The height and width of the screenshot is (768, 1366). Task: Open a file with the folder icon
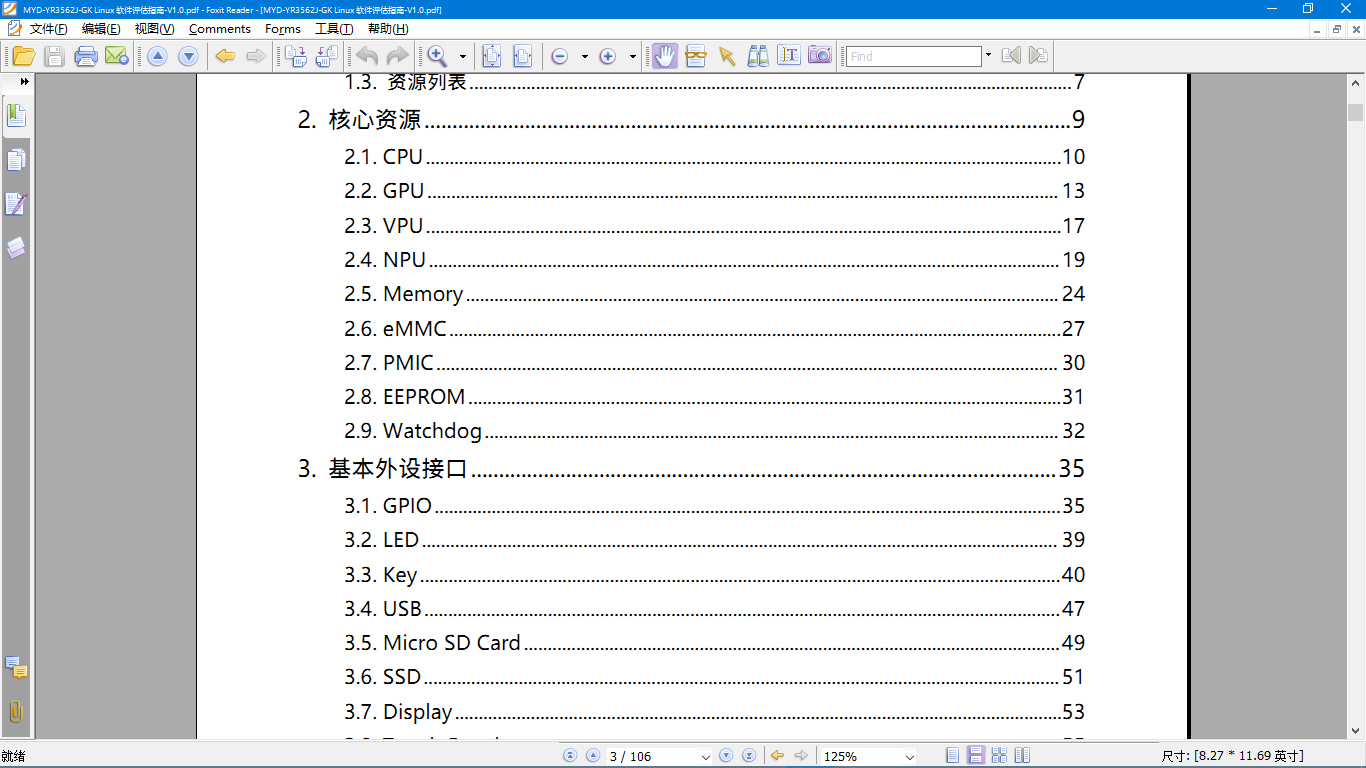pyautogui.click(x=23, y=56)
